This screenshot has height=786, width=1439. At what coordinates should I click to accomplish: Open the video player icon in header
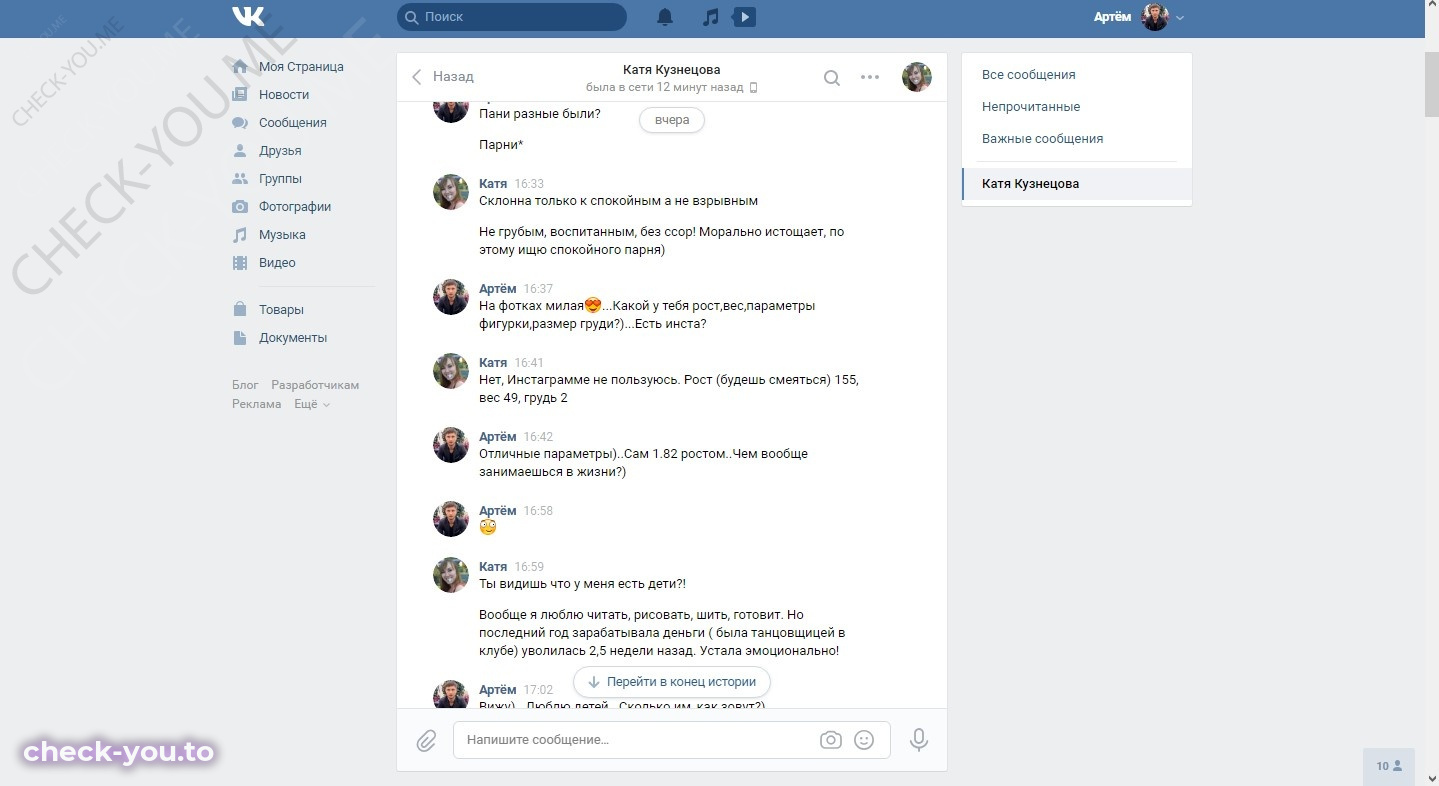click(x=743, y=17)
